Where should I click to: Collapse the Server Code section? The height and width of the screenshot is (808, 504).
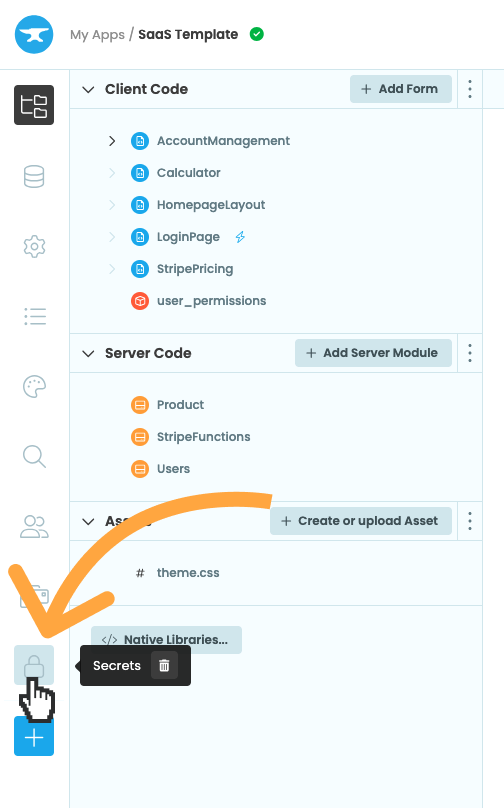88,353
